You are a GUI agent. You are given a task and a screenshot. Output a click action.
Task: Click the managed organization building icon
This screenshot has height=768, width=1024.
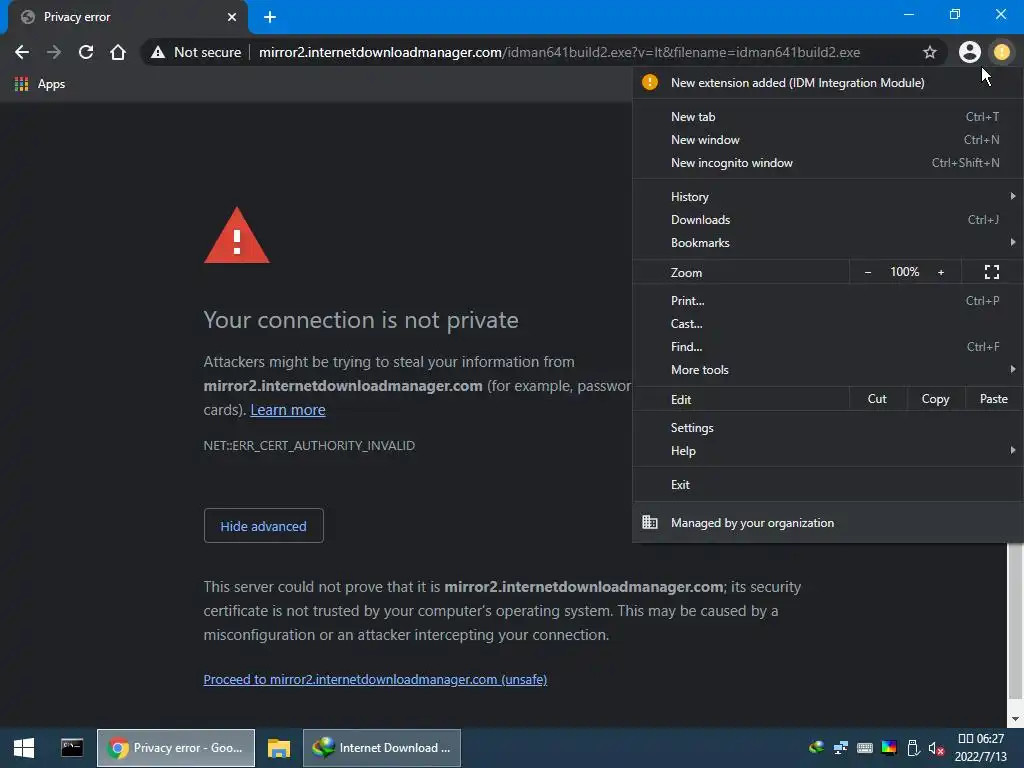[650, 522]
